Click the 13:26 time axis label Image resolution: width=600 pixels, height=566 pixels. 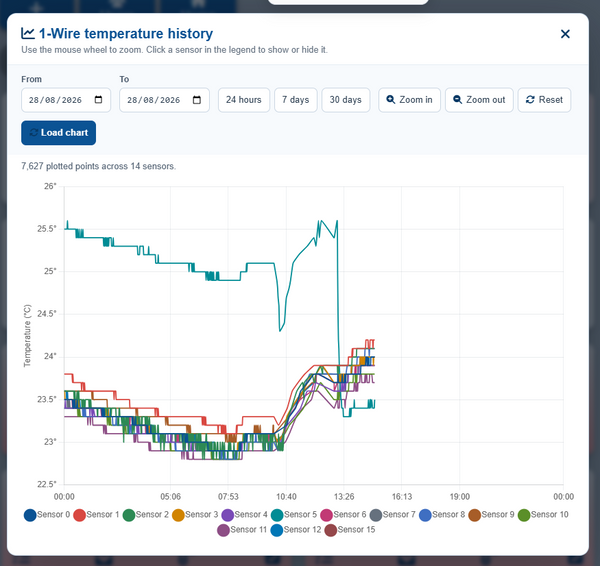click(x=344, y=497)
